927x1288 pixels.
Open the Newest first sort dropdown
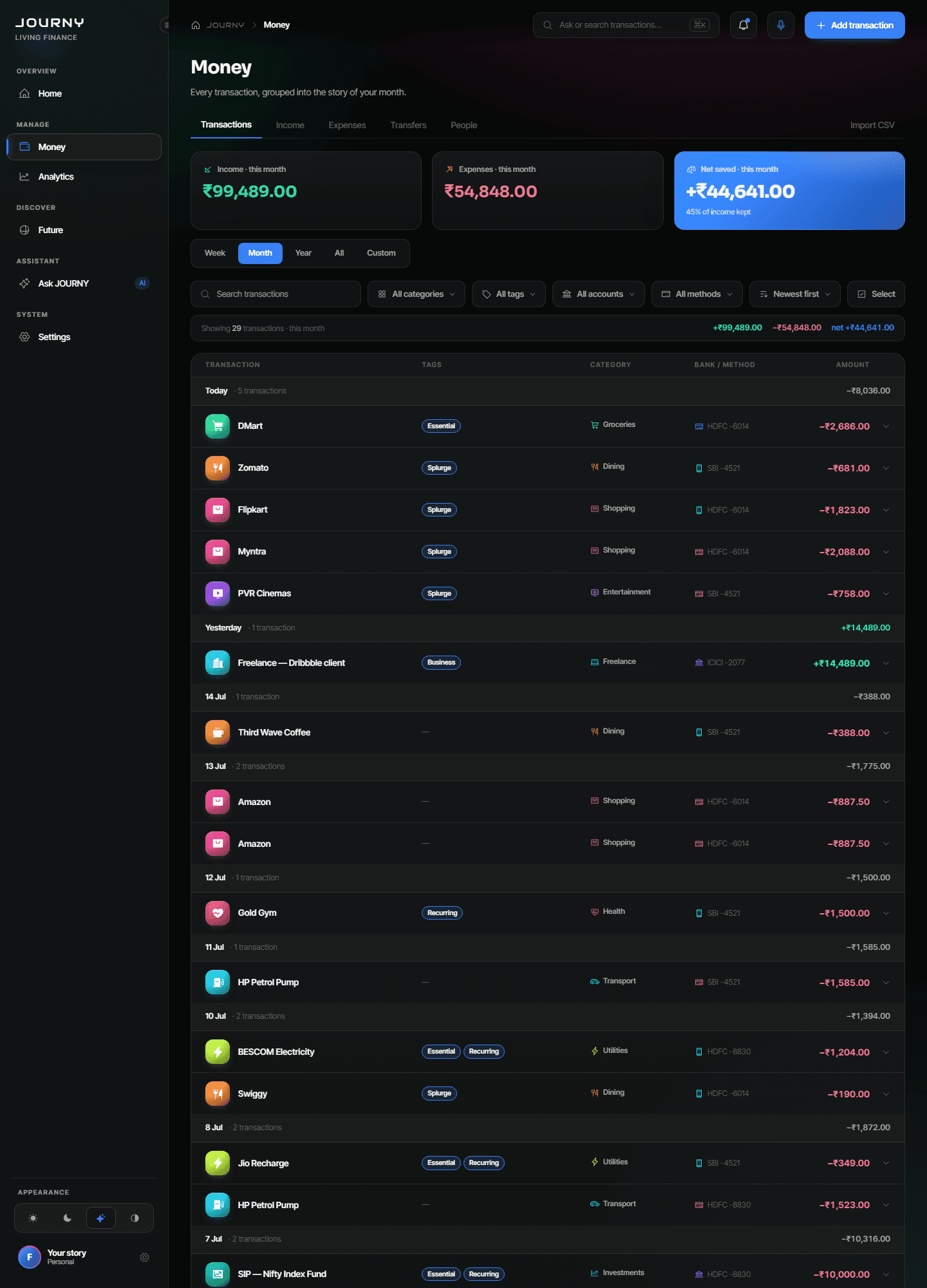pyautogui.click(x=795, y=294)
